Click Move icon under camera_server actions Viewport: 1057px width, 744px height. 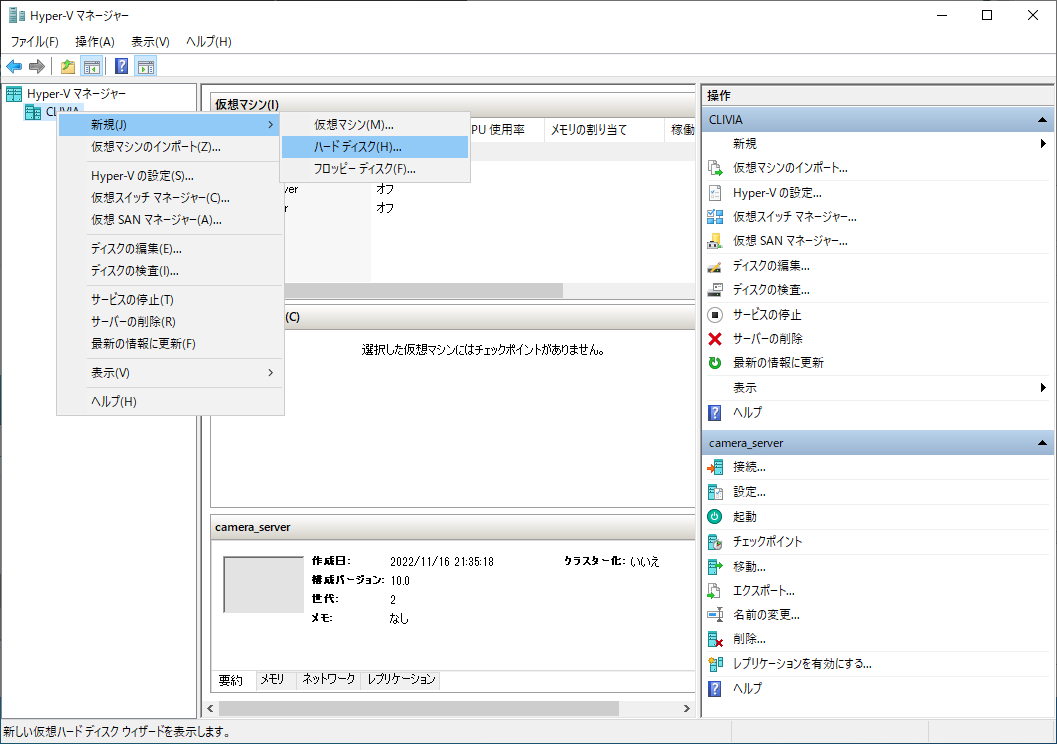point(715,566)
